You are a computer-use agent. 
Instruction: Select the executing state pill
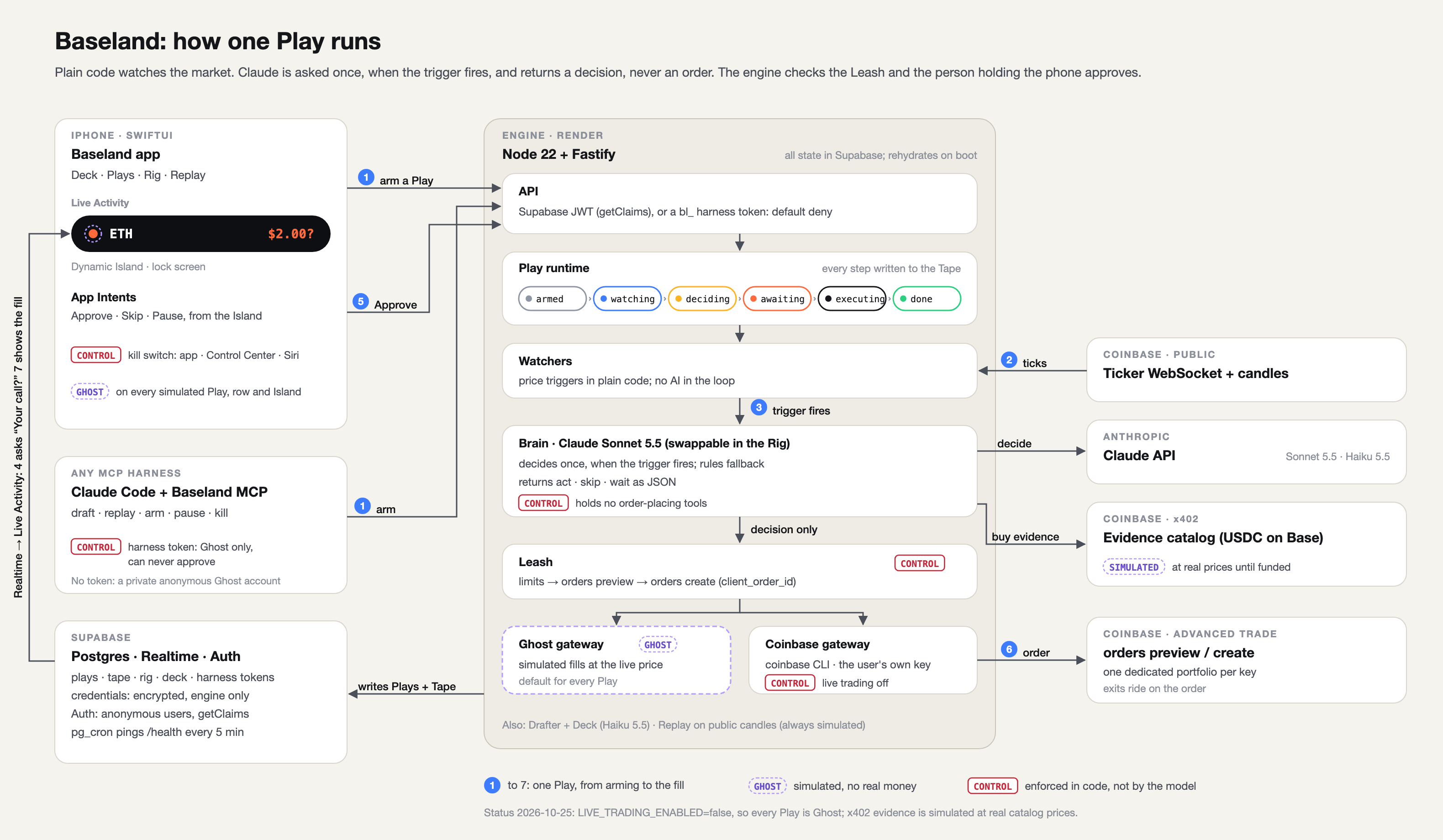pos(852,299)
